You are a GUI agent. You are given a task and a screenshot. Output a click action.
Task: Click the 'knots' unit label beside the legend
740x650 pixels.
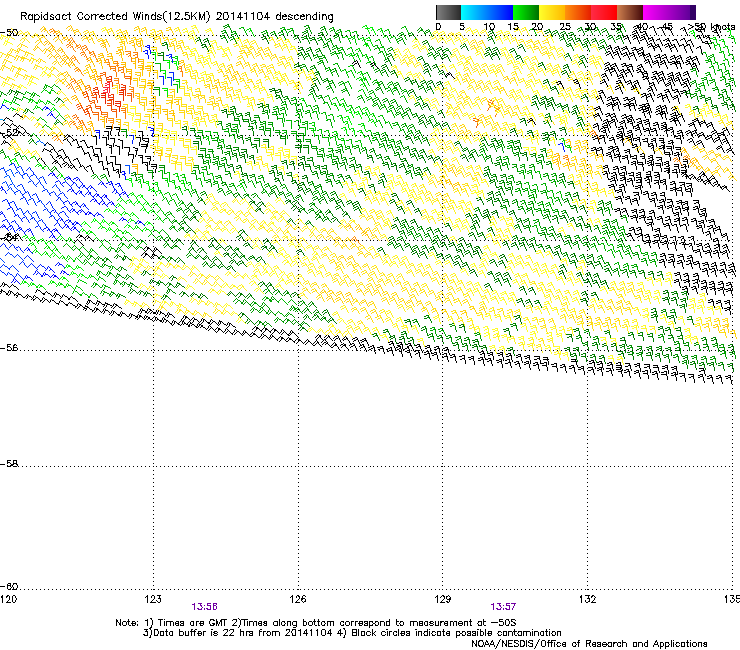tap(723, 27)
